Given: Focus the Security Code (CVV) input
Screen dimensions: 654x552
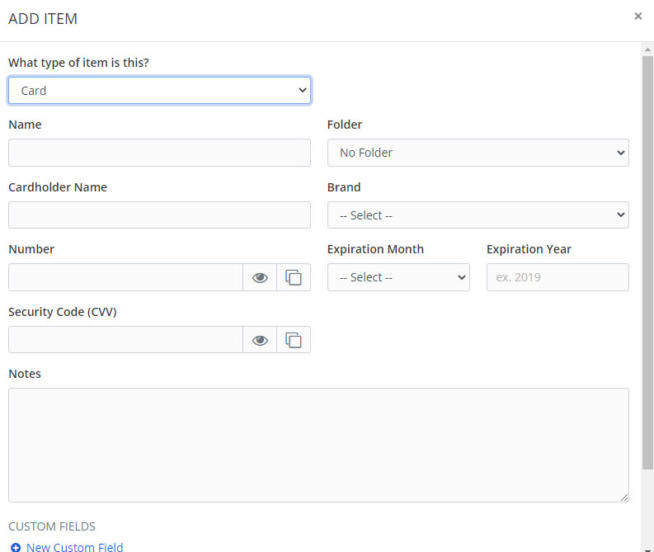Looking at the screenshot, I should (125, 340).
